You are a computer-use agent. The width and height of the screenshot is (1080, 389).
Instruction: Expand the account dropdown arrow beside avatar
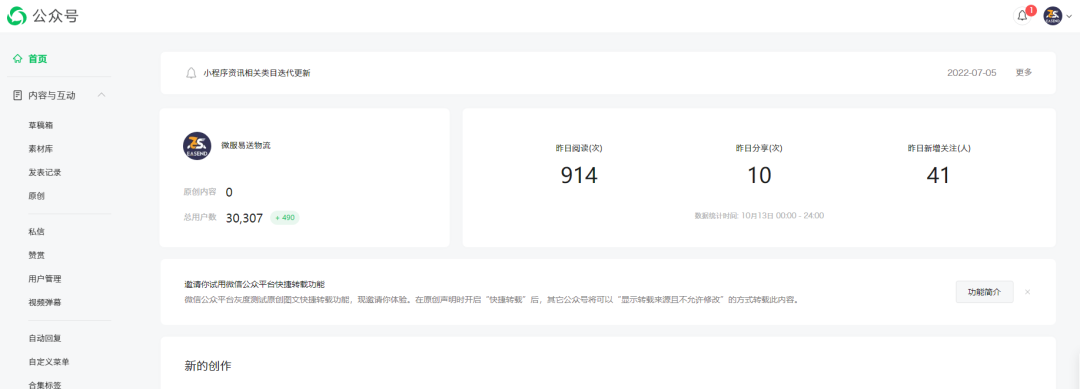click(1069, 17)
